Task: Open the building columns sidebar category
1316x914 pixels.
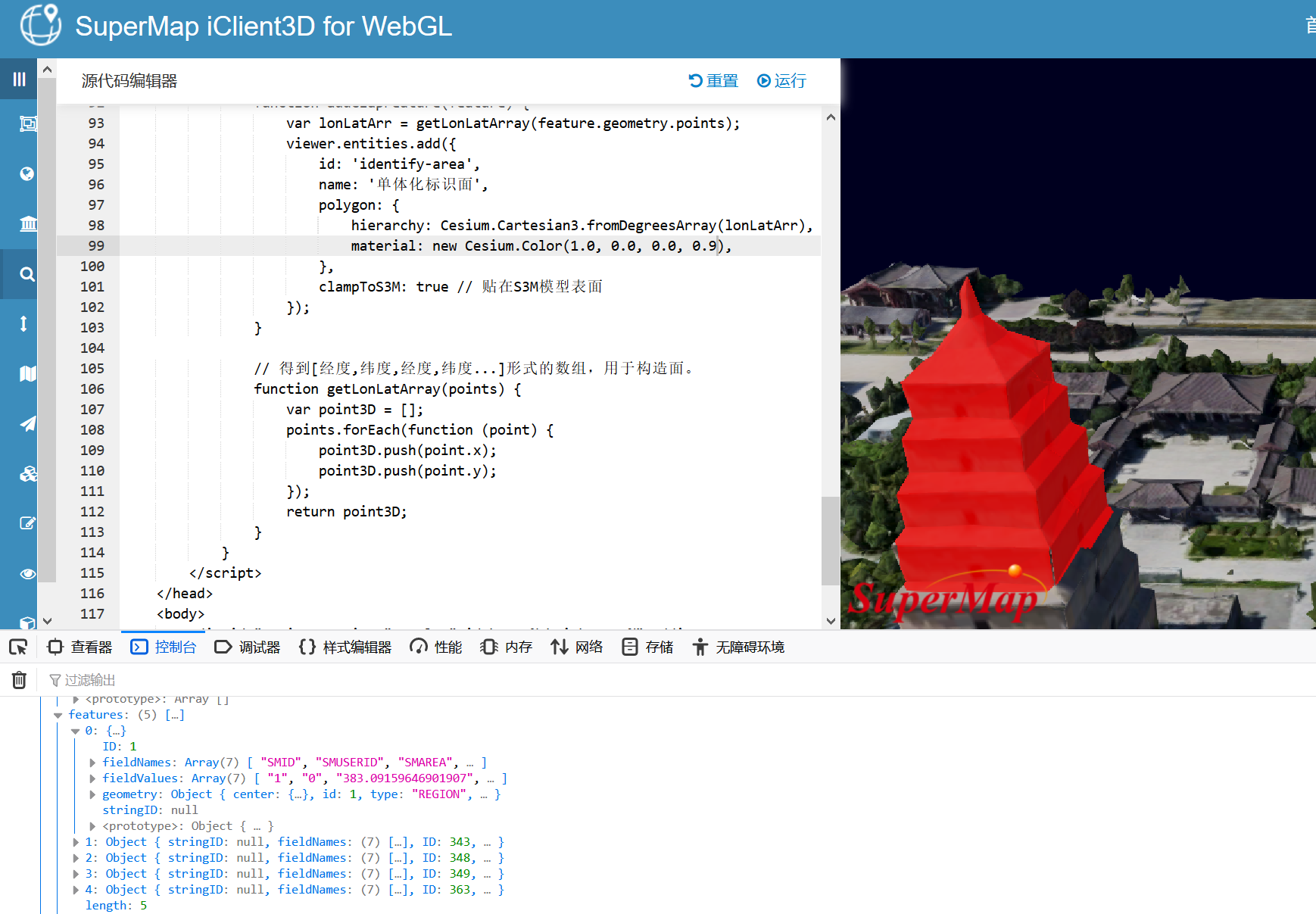Action: (x=28, y=223)
